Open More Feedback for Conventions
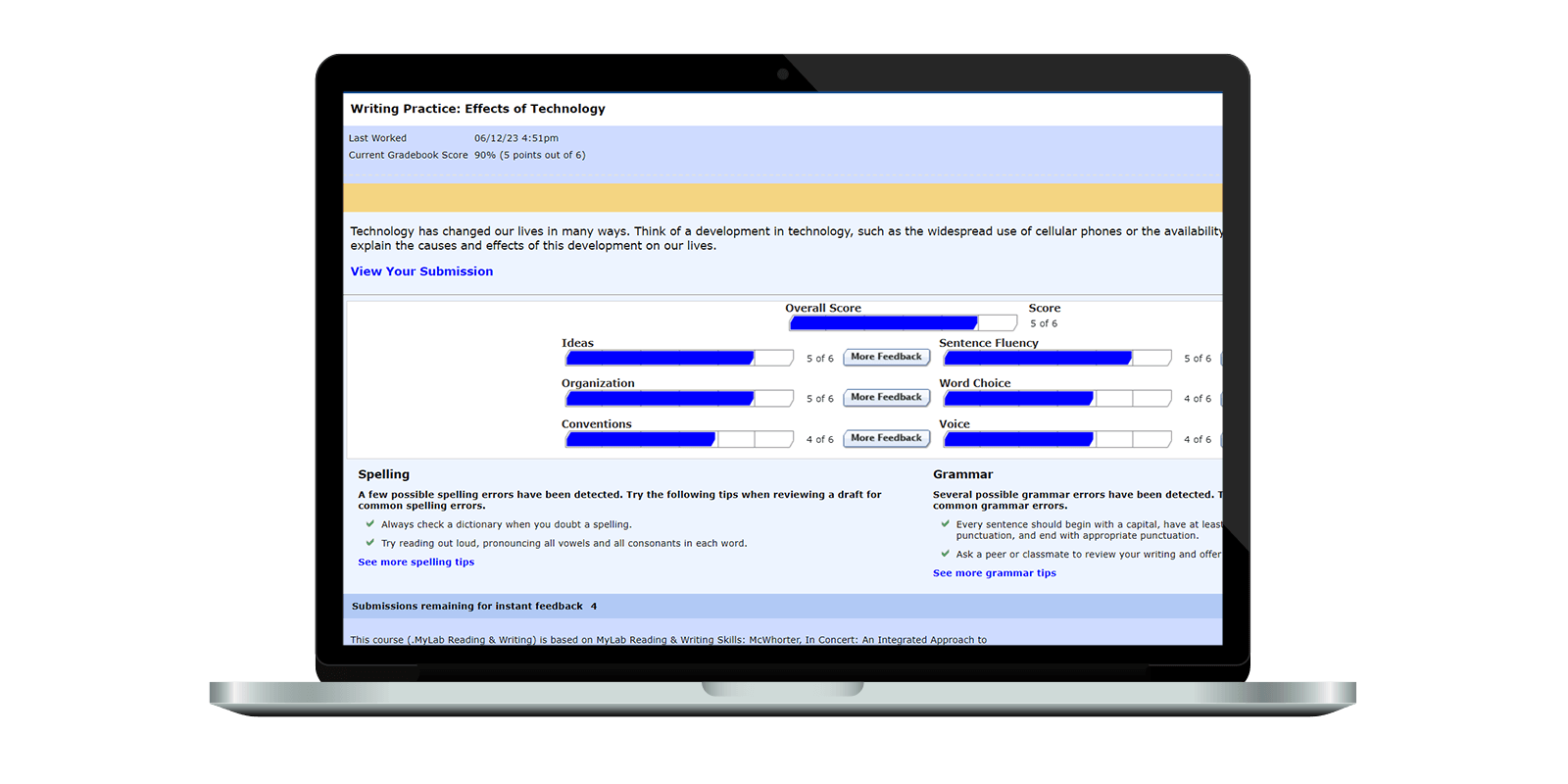Viewport: 1568px width, 784px height. click(x=886, y=439)
